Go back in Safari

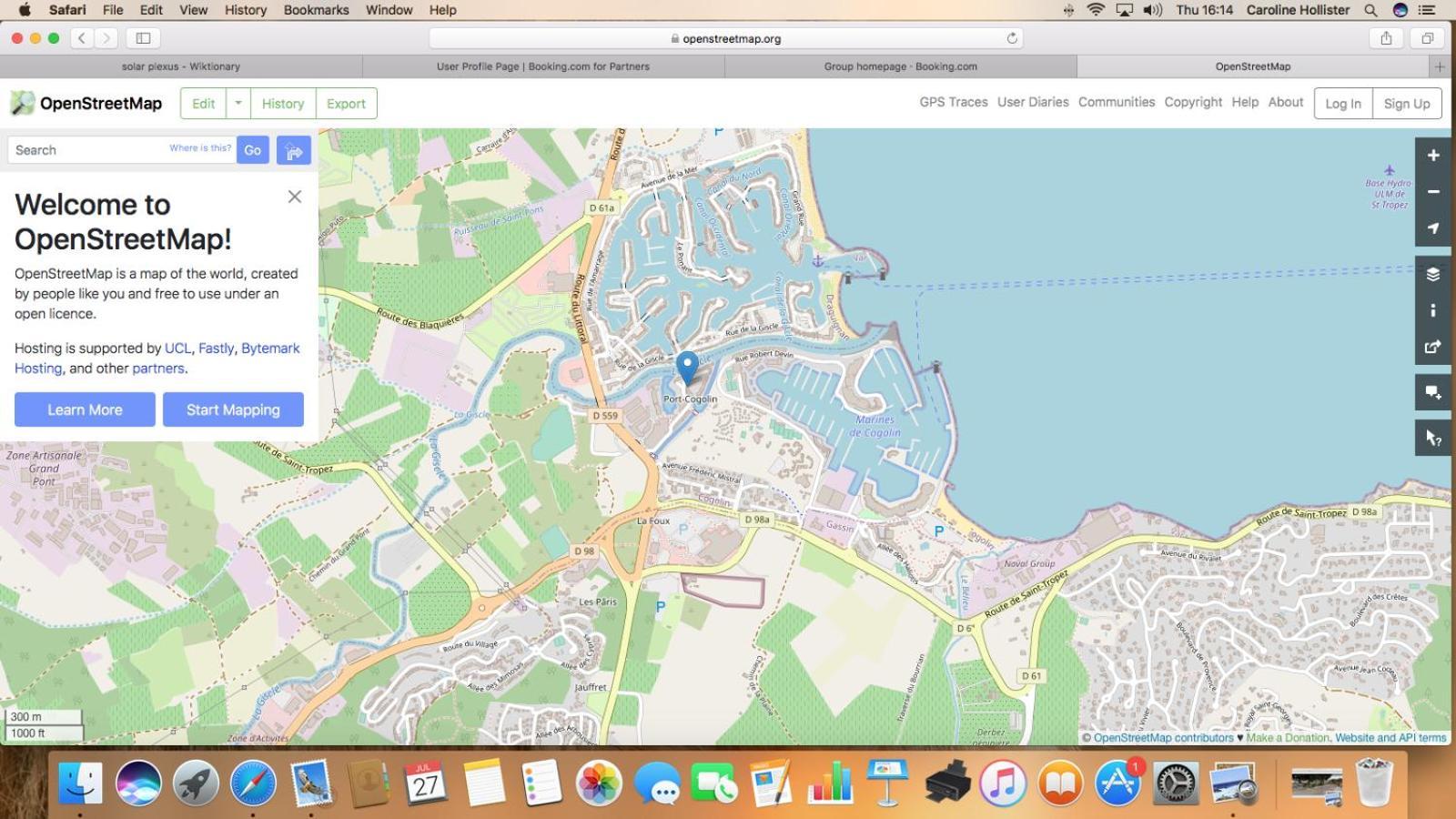pos(82,38)
